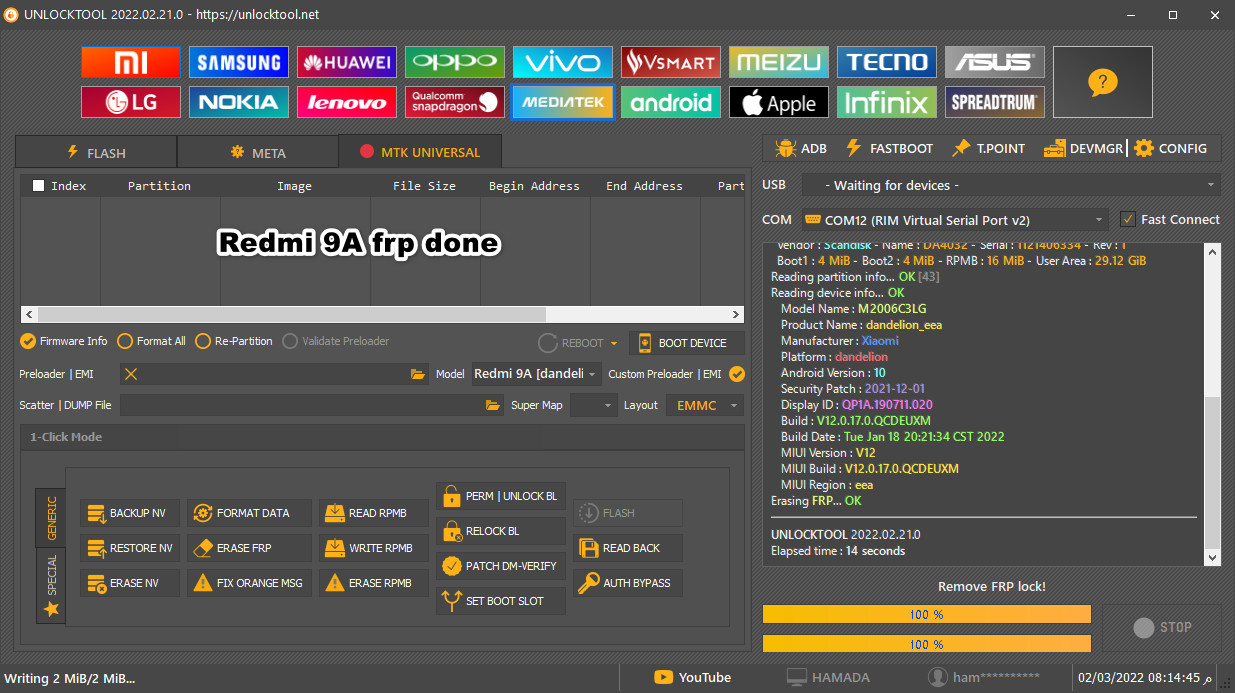The height and width of the screenshot is (693, 1235).
Task: Toggle Custom Preloader EMI checkmark
Action: point(737,374)
